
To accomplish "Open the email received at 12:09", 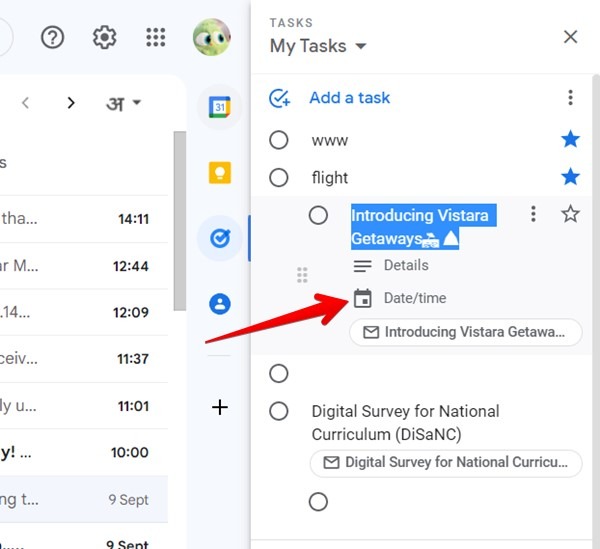I will [x=83, y=313].
